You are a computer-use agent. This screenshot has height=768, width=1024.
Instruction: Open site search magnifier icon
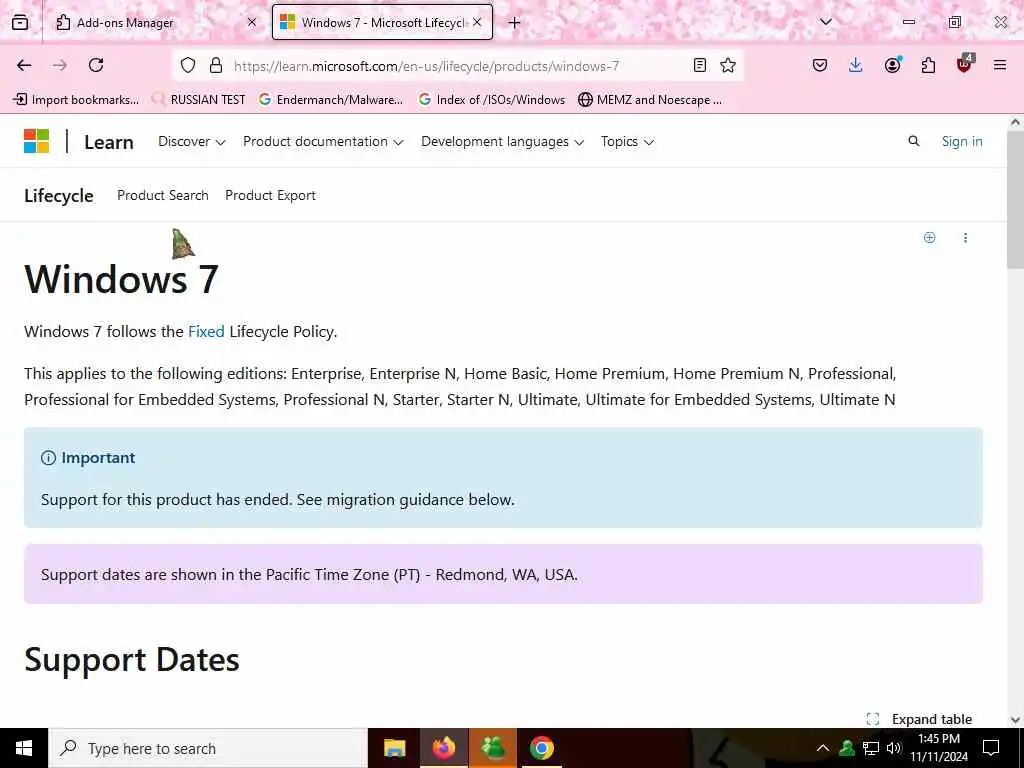point(914,141)
